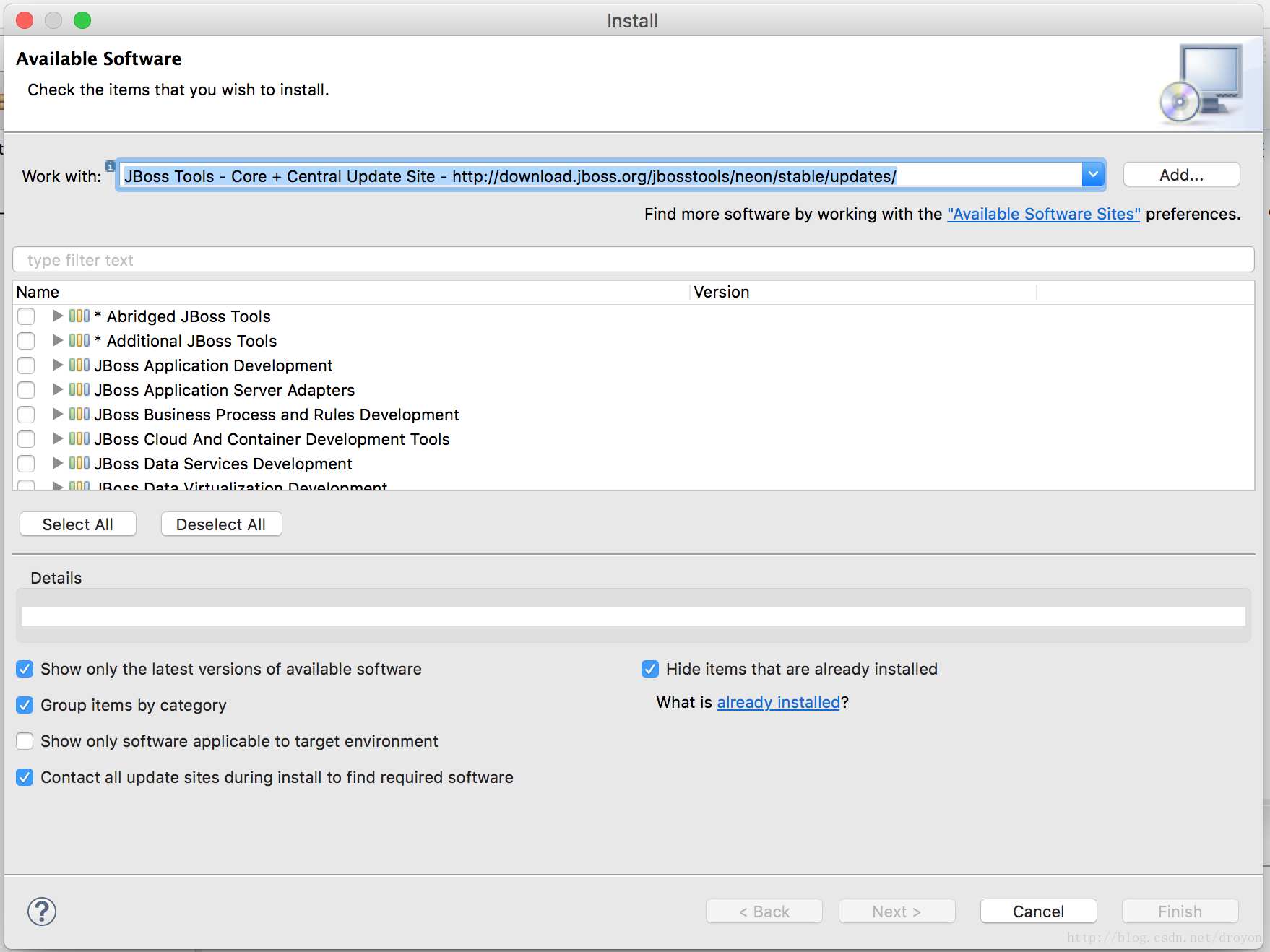The width and height of the screenshot is (1270, 952).
Task: Toggle Hide items that are already installed
Action: tap(650, 669)
